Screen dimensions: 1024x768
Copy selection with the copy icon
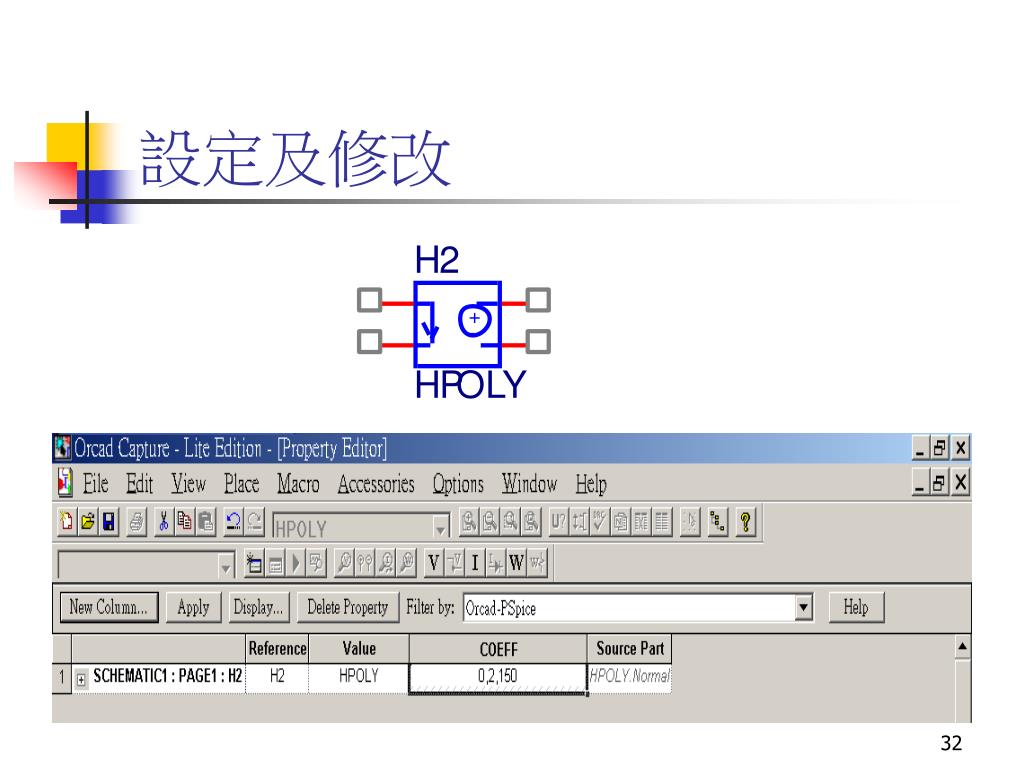pos(184,522)
